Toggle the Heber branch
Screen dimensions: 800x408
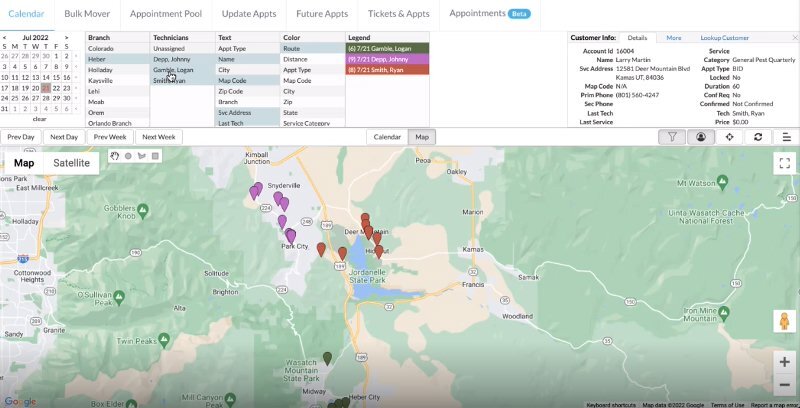(x=117, y=59)
